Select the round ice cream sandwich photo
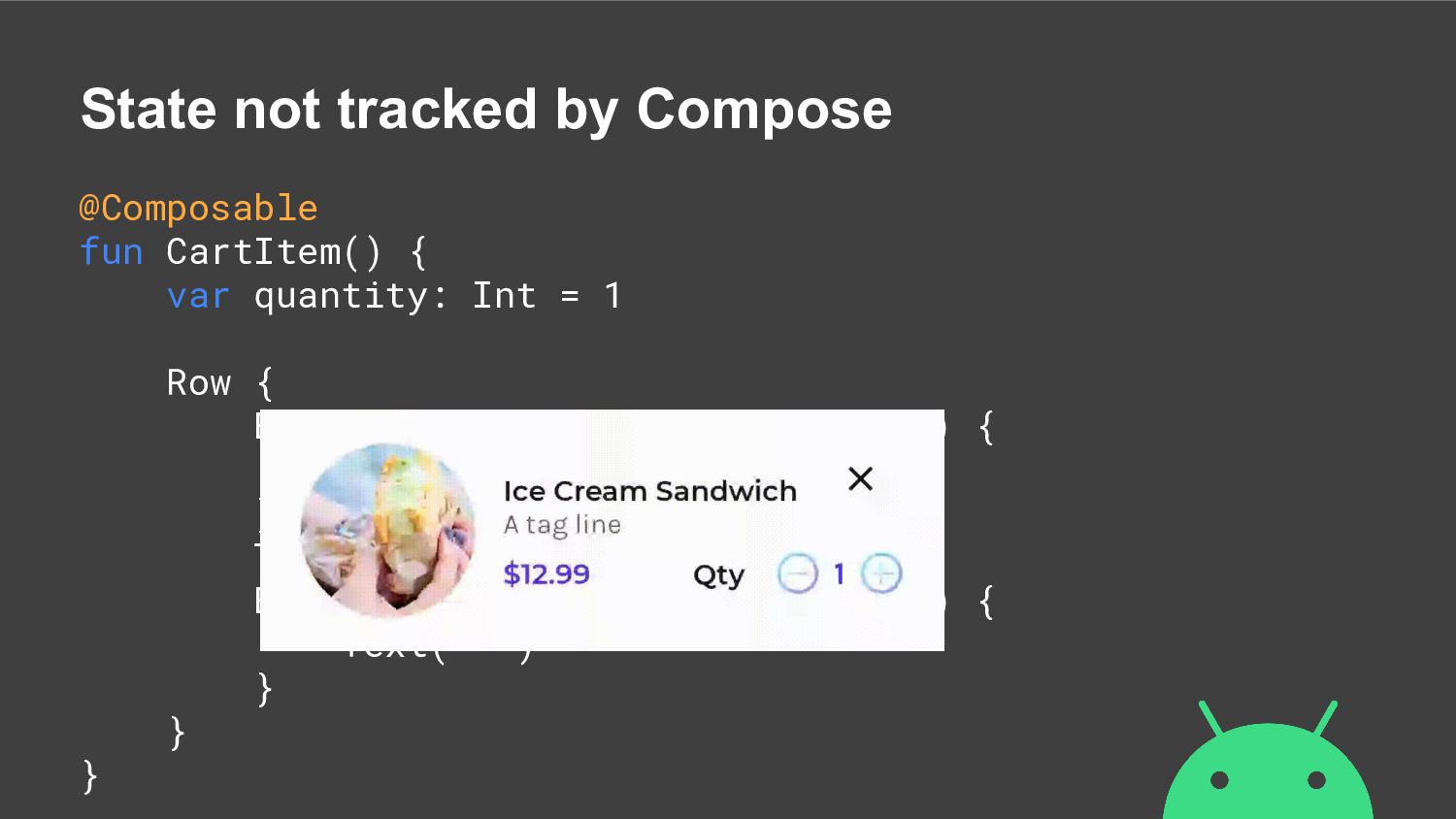The height and width of the screenshot is (819, 1456). [387, 531]
